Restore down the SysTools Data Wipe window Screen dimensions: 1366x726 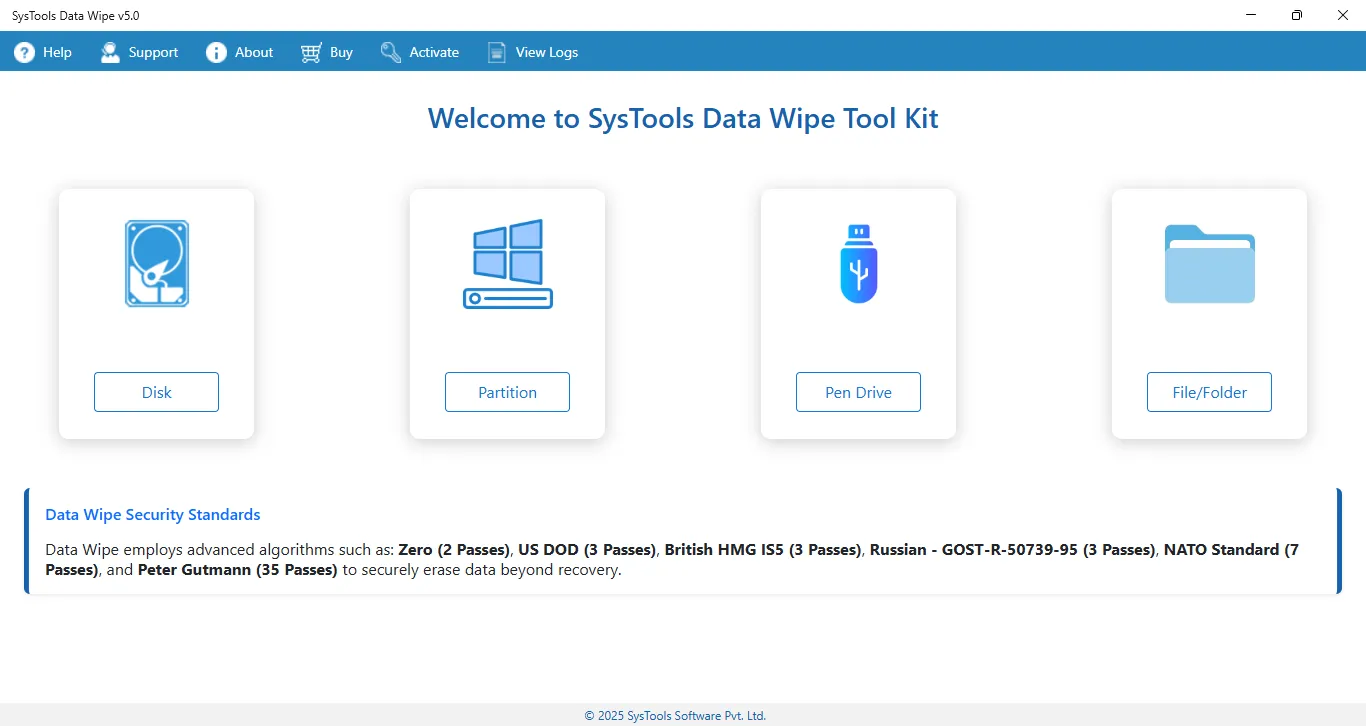point(1297,15)
